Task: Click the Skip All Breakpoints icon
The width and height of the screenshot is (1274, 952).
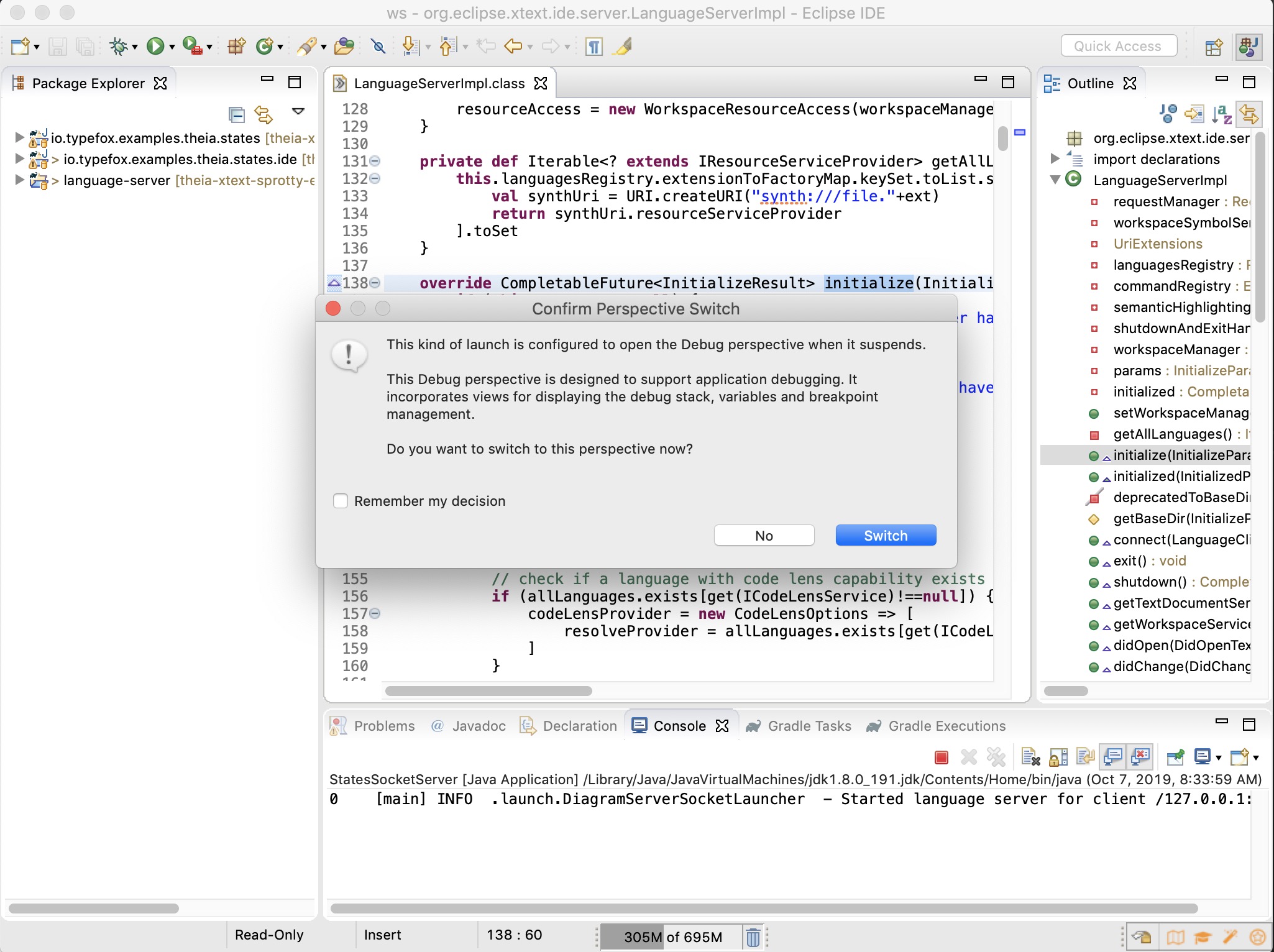Action: [x=378, y=47]
